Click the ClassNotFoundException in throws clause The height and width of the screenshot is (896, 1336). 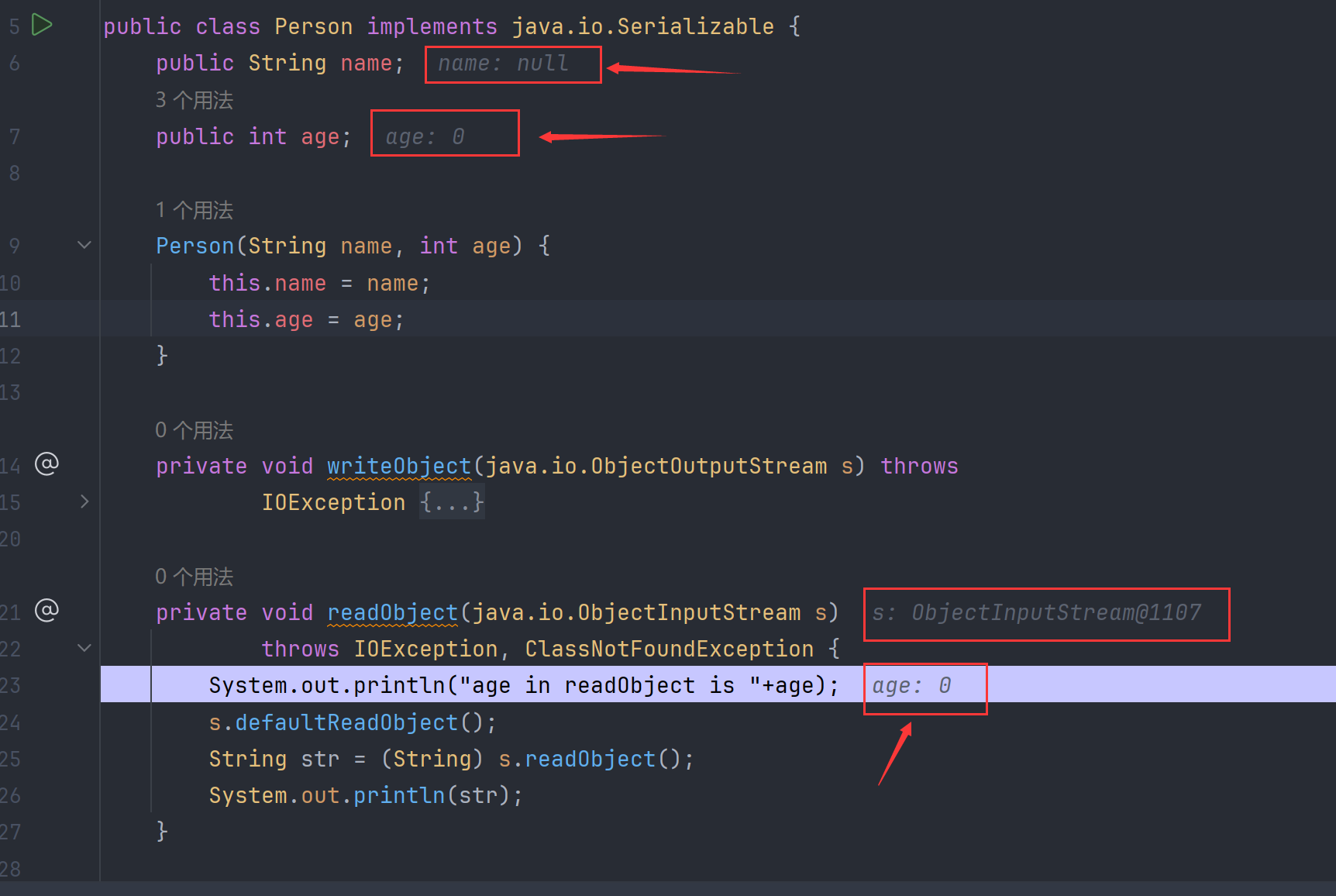670,649
